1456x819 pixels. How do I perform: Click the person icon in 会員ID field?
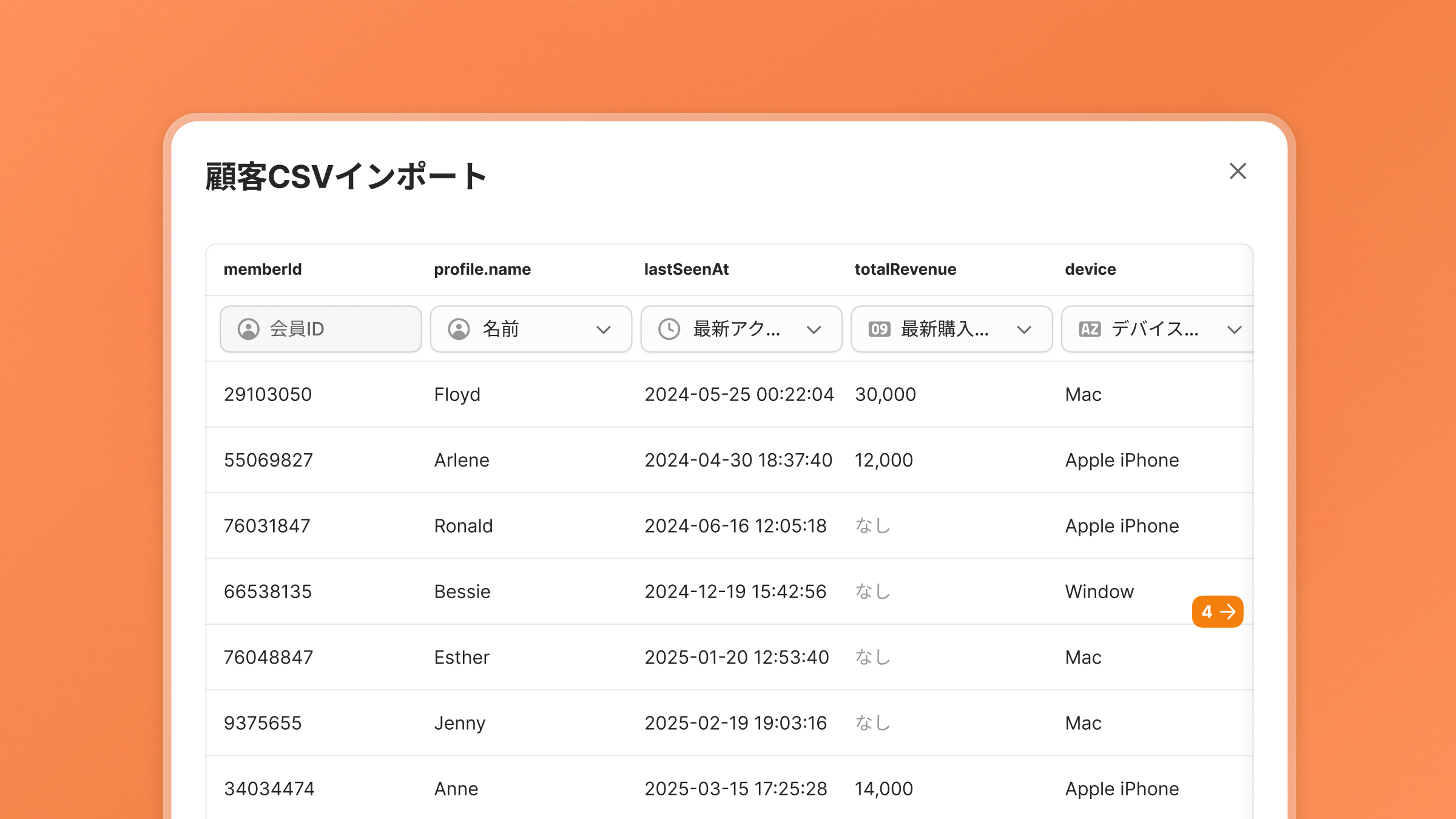coord(248,329)
